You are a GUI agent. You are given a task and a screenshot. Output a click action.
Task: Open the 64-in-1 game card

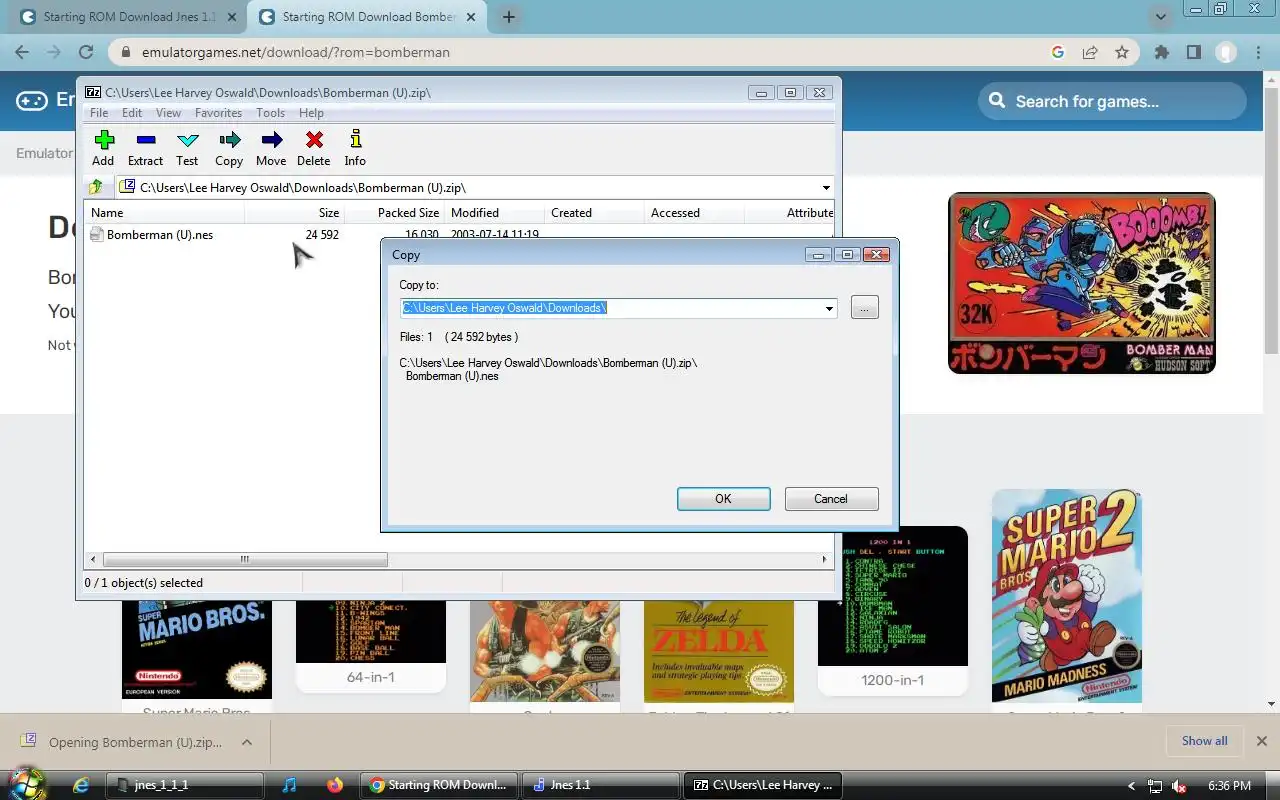coord(371,646)
